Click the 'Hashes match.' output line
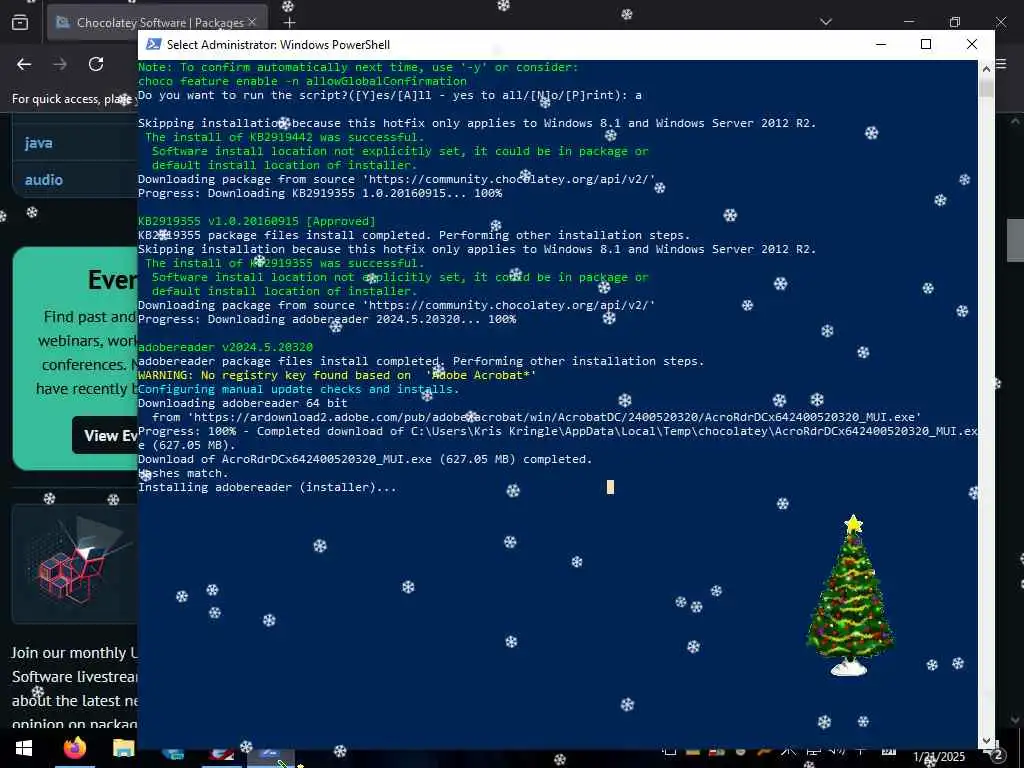1024x768 pixels. pyautogui.click(x=184, y=473)
